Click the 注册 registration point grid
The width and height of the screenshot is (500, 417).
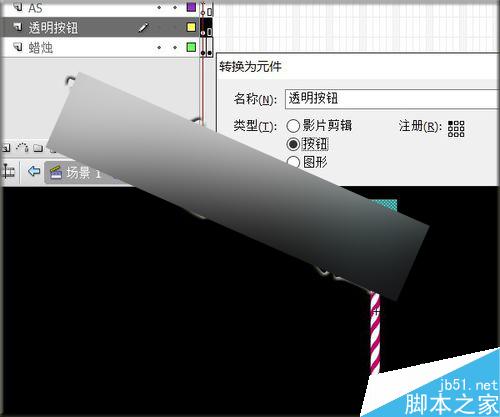click(x=456, y=129)
